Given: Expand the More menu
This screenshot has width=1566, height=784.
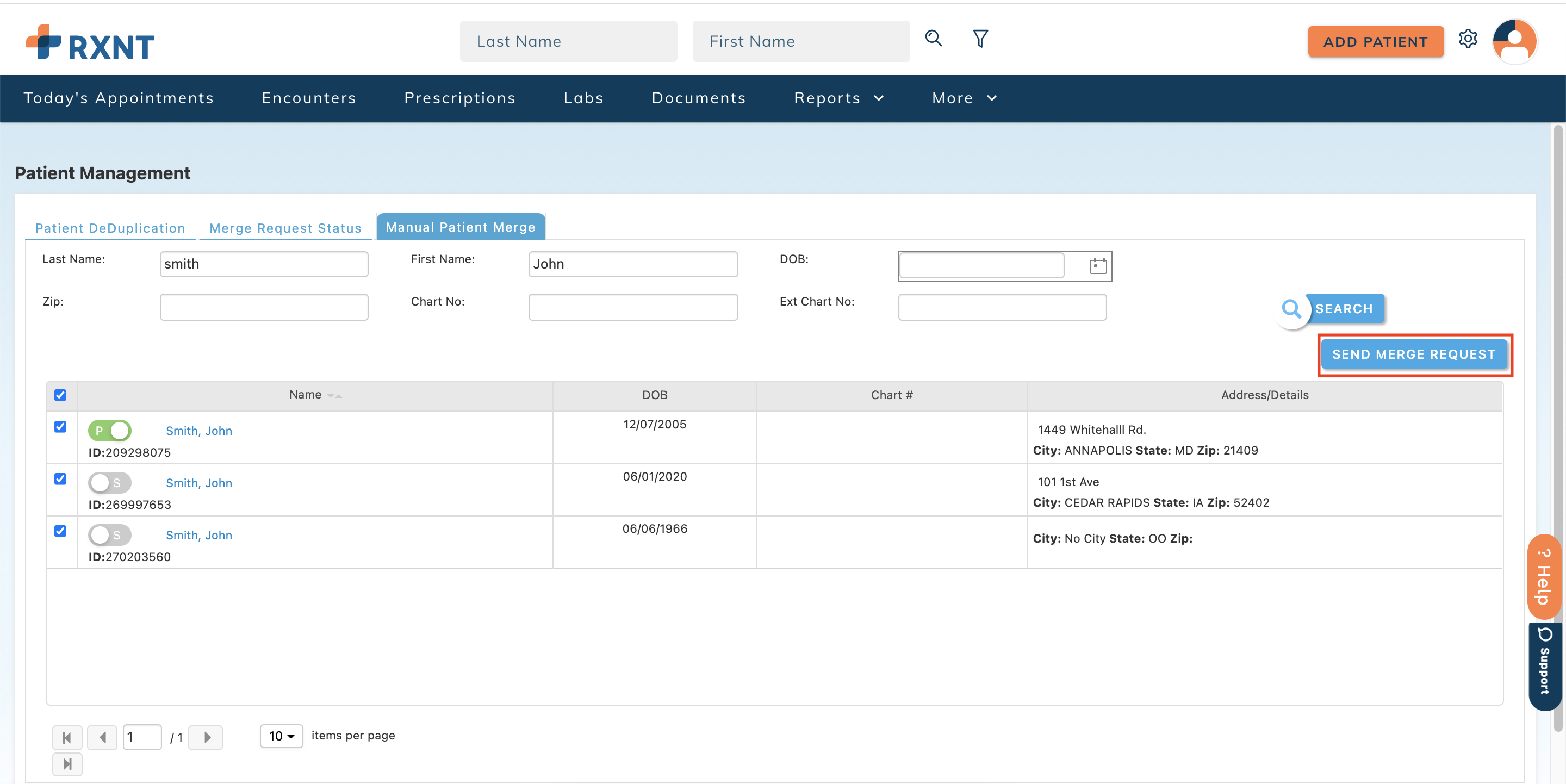Looking at the screenshot, I should (964, 98).
